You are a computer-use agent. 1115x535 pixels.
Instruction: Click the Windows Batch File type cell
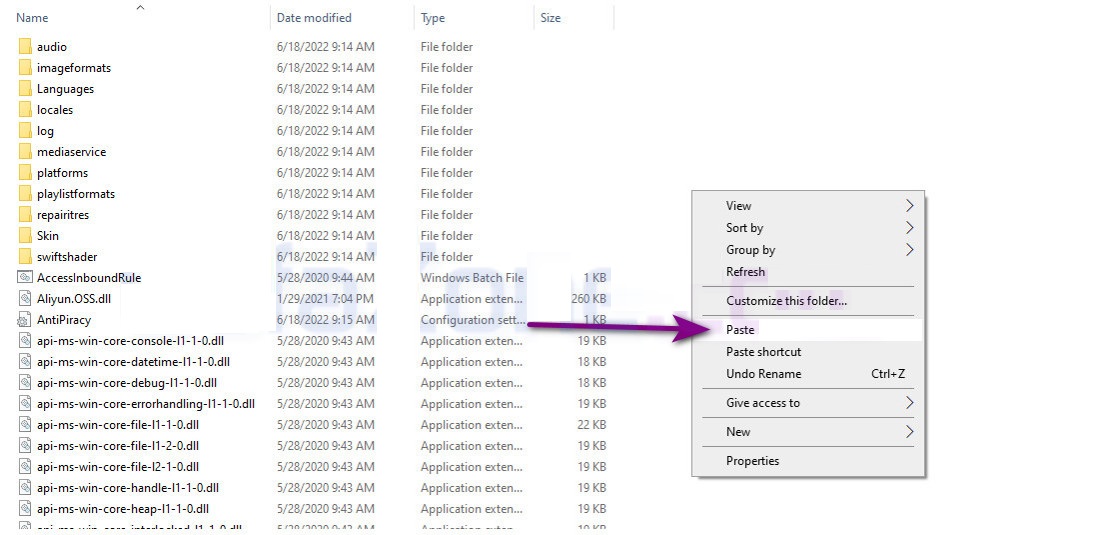click(x=472, y=277)
